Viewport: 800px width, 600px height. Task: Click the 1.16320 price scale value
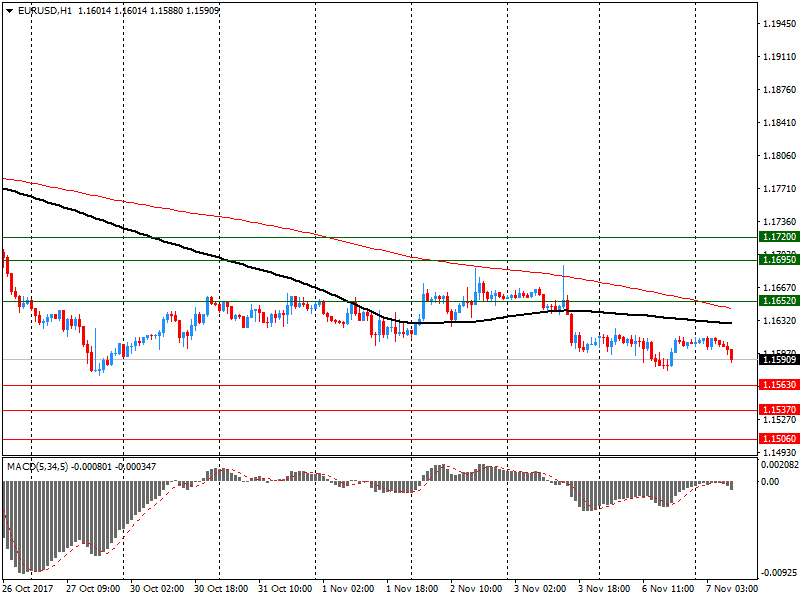(x=780, y=320)
